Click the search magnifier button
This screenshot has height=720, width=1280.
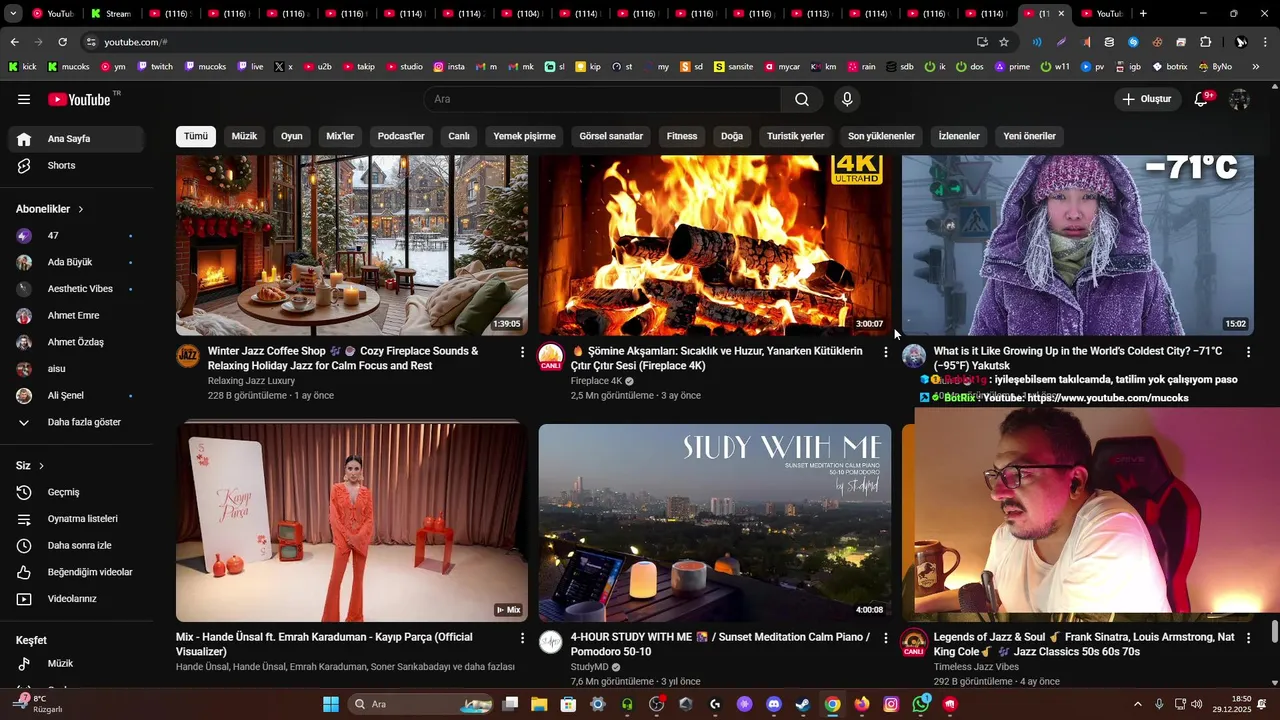click(802, 99)
